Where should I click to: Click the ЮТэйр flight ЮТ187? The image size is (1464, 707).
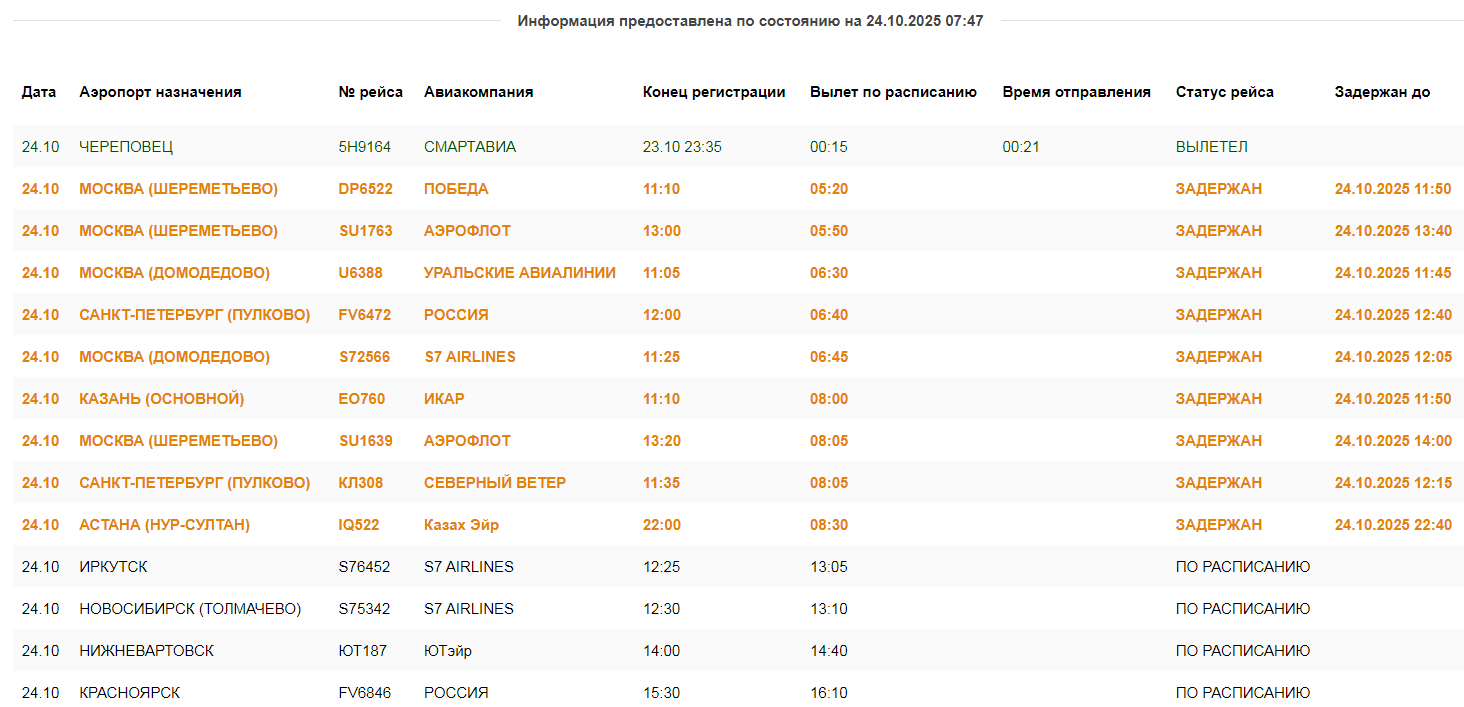(x=362, y=651)
